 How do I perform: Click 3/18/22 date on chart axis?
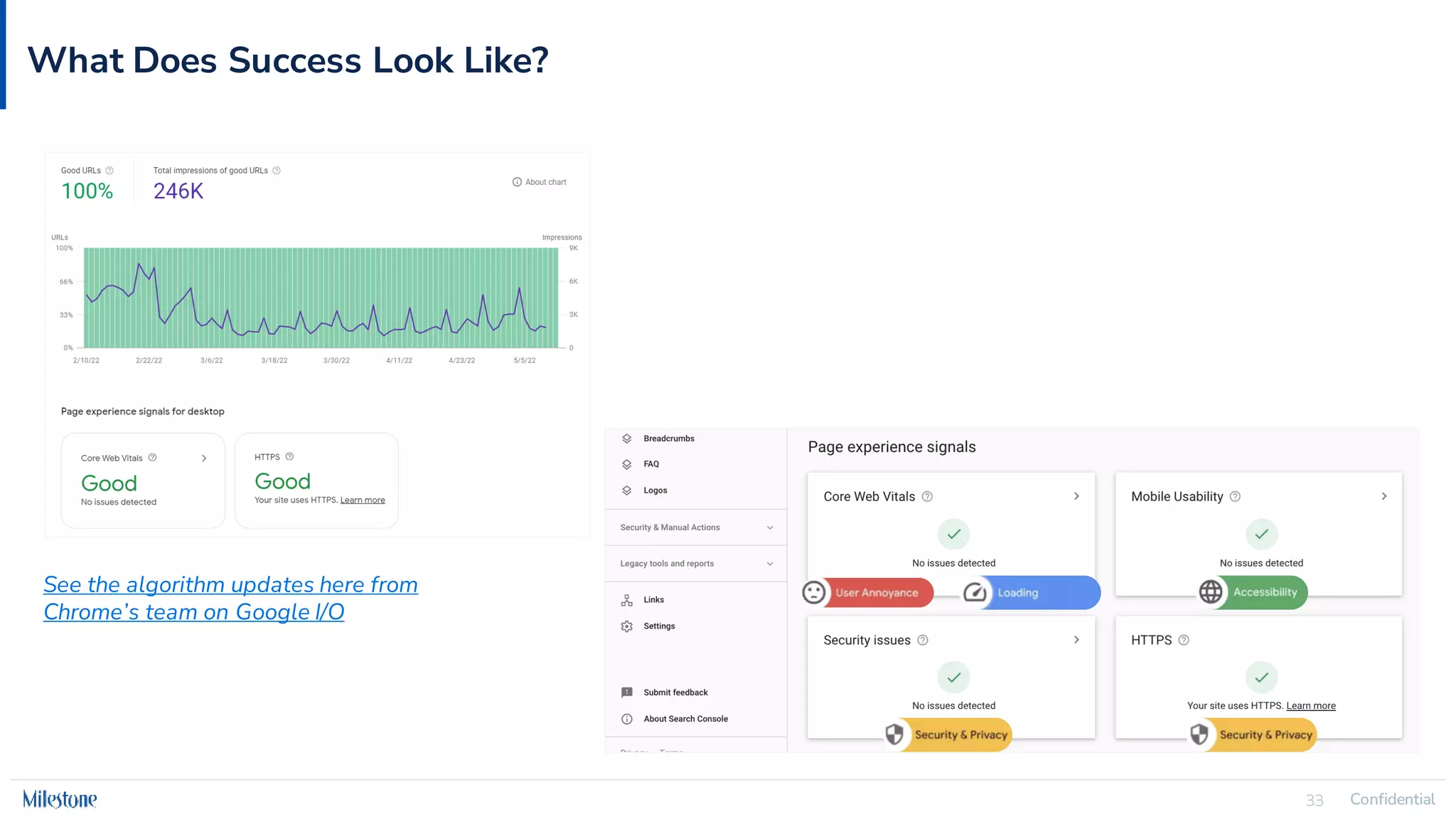[x=274, y=360]
